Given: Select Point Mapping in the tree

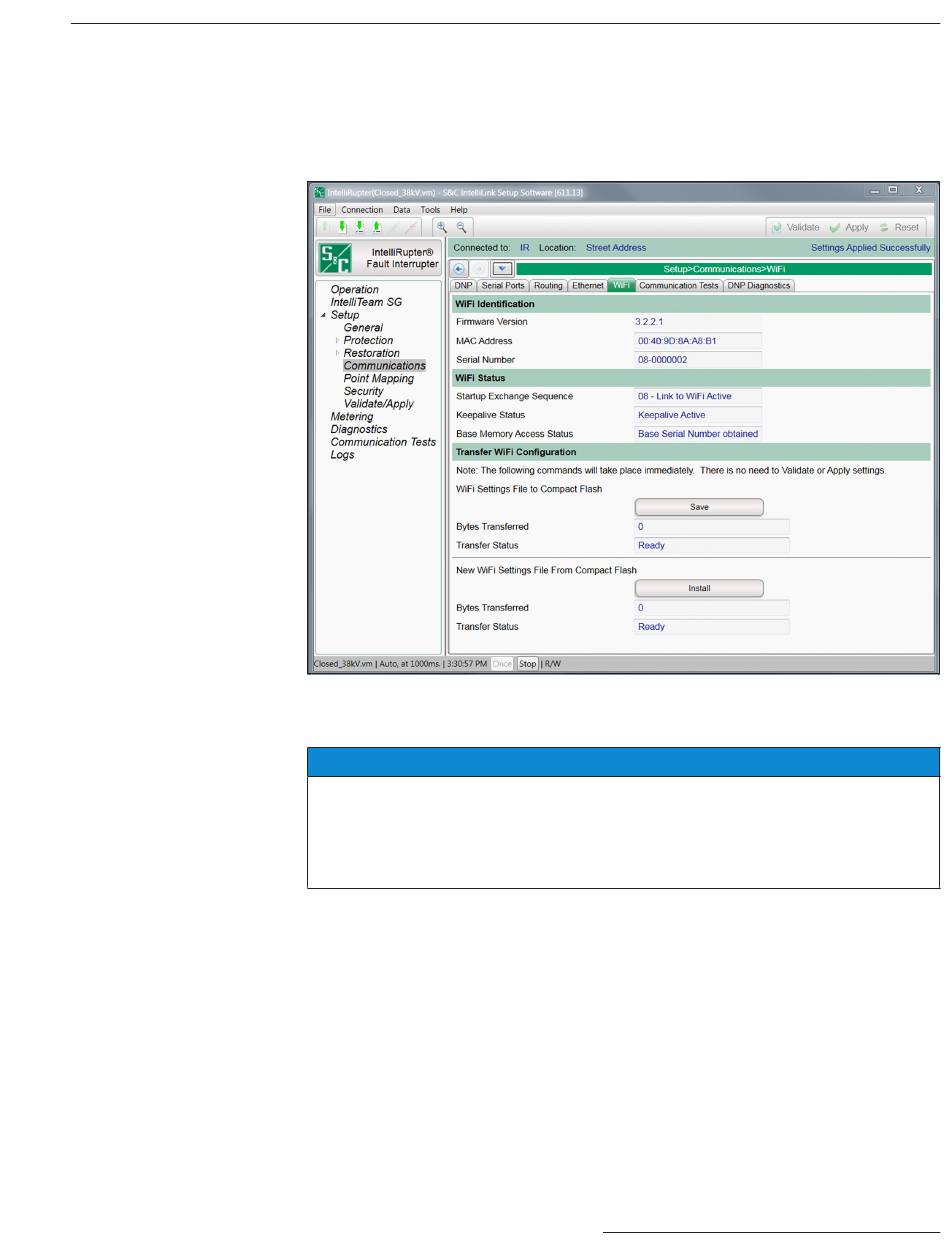Looking at the screenshot, I should tap(379, 379).
